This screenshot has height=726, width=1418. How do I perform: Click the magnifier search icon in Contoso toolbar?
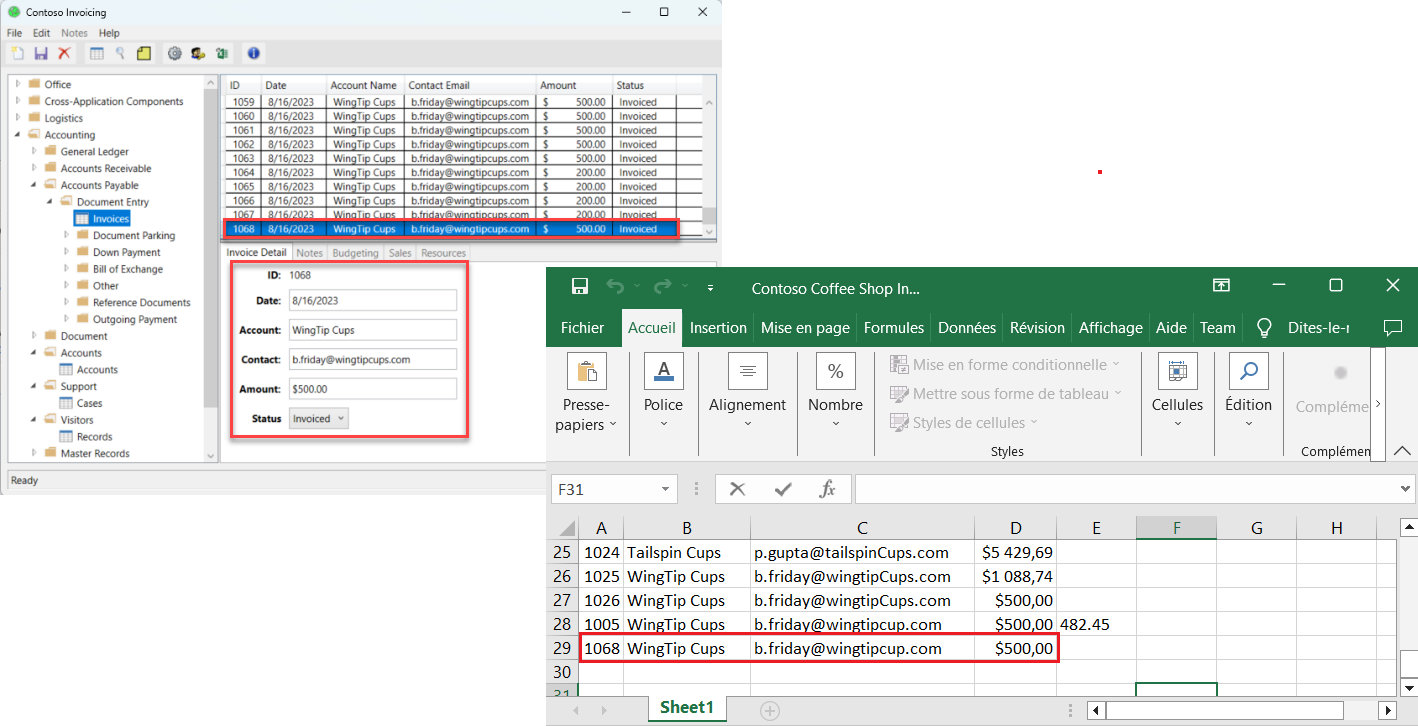[x=120, y=53]
